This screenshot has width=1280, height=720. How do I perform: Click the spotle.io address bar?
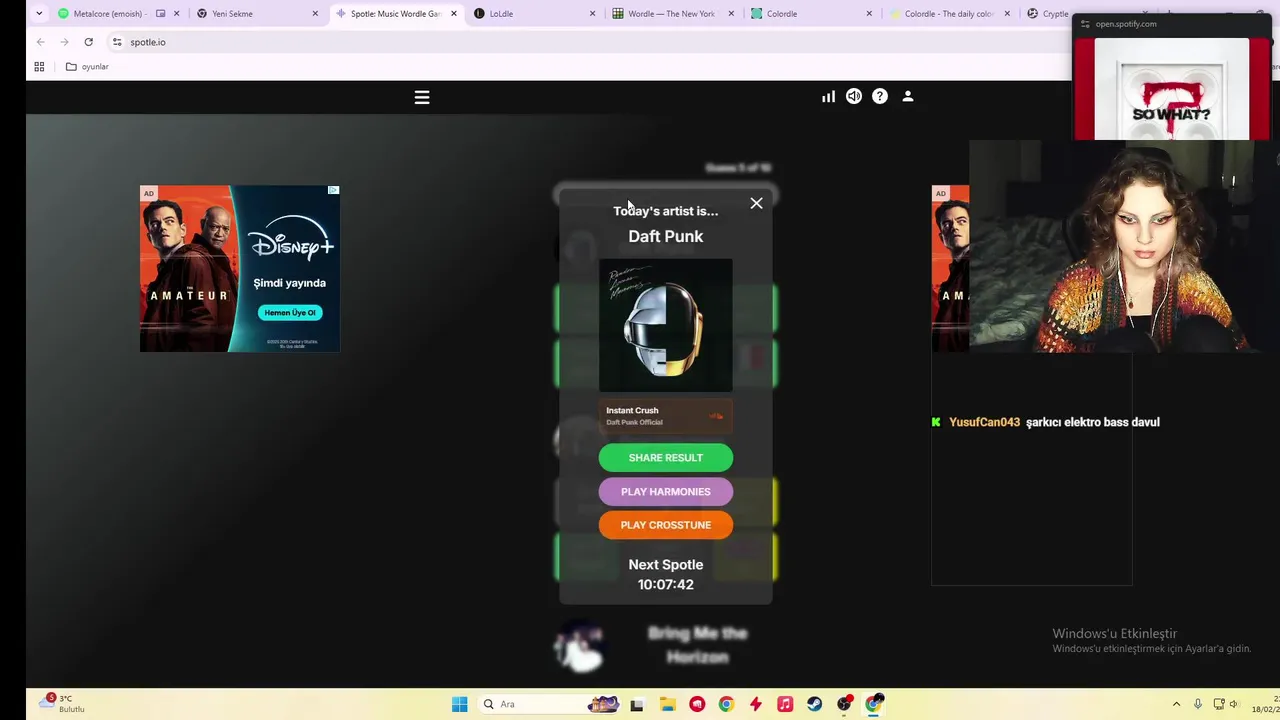coord(590,42)
